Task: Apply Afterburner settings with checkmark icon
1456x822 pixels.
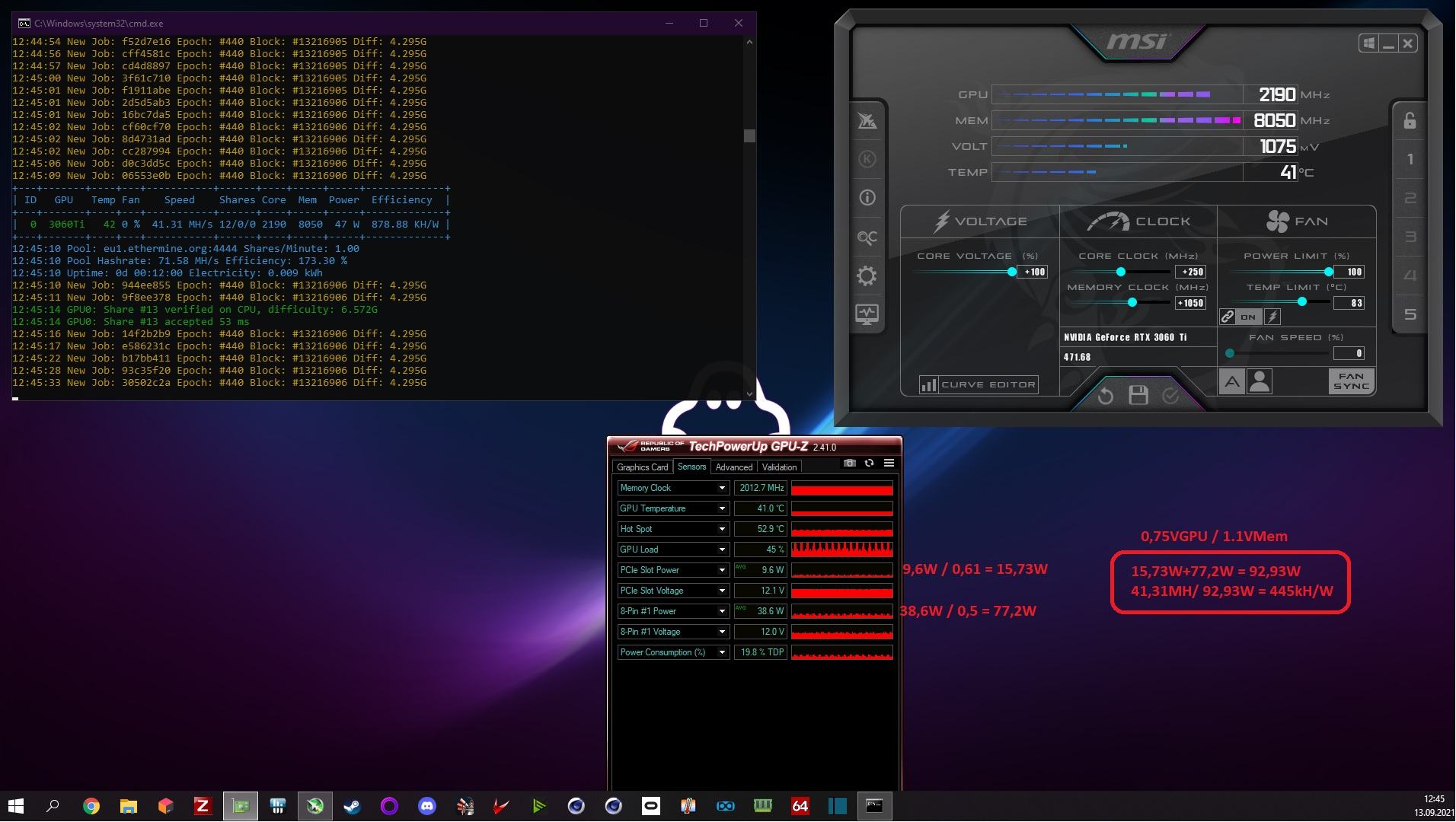Action: (x=1170, y=395)
